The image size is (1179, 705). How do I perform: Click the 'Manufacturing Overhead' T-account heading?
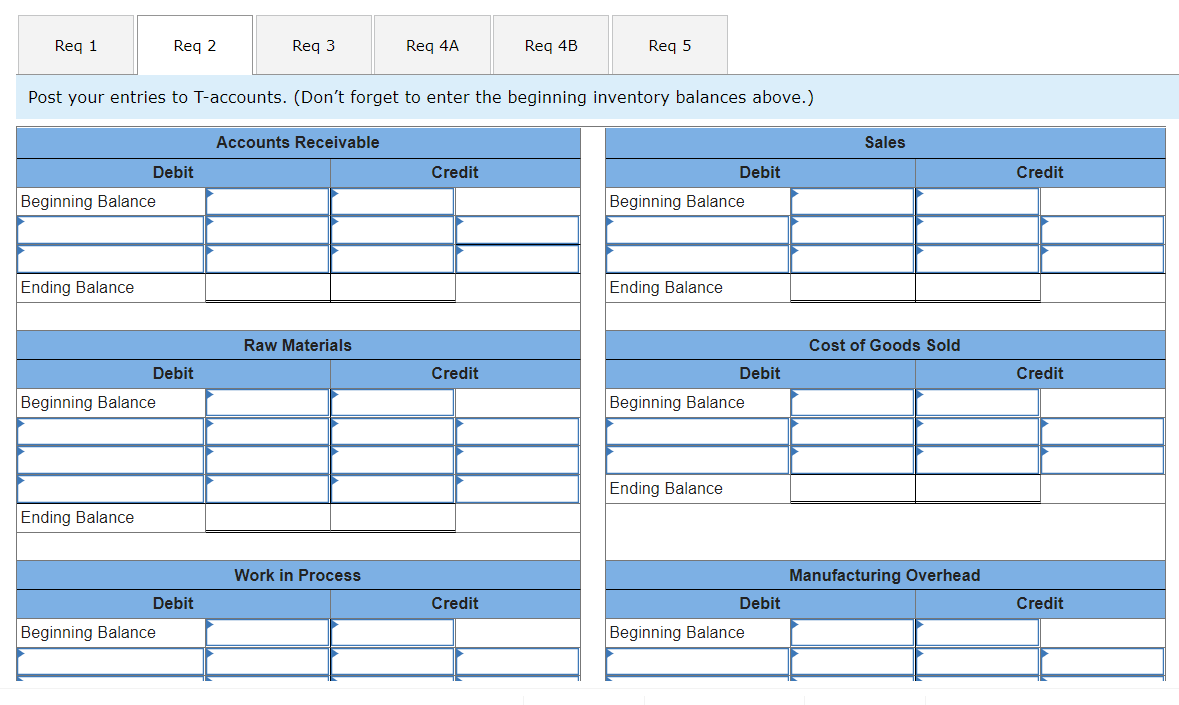click(884, 575)
